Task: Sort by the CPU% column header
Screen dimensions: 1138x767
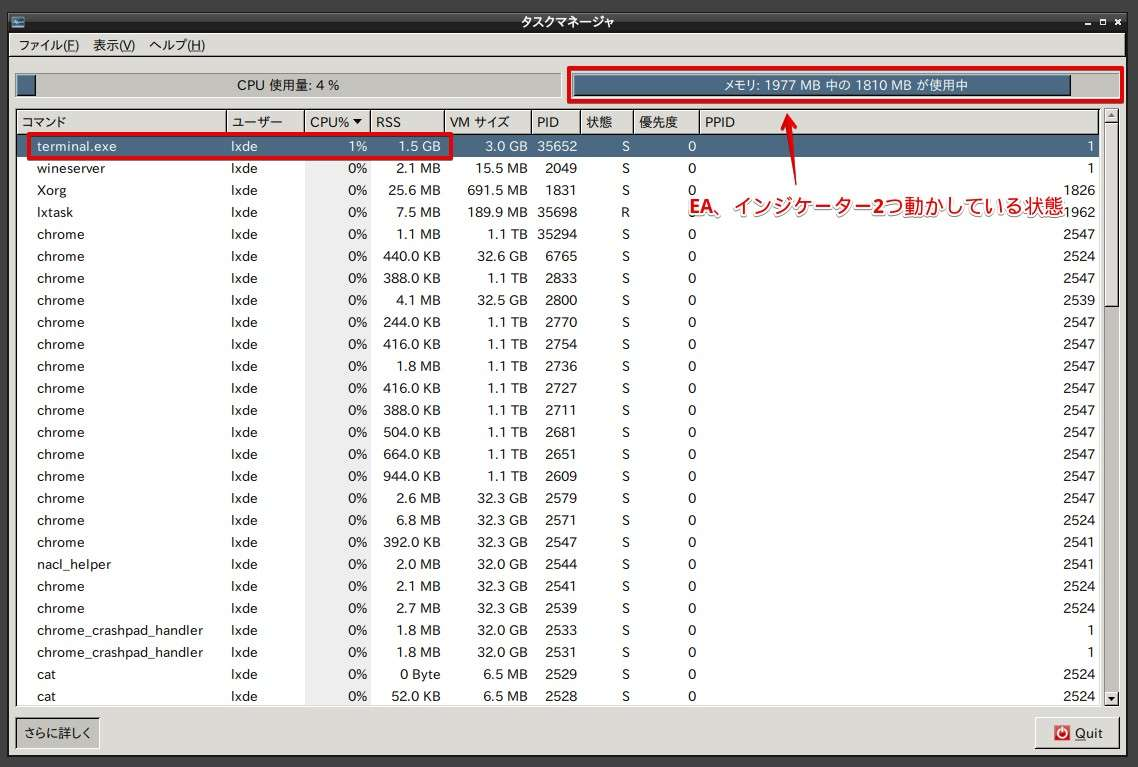Action: tap(336, 122)
